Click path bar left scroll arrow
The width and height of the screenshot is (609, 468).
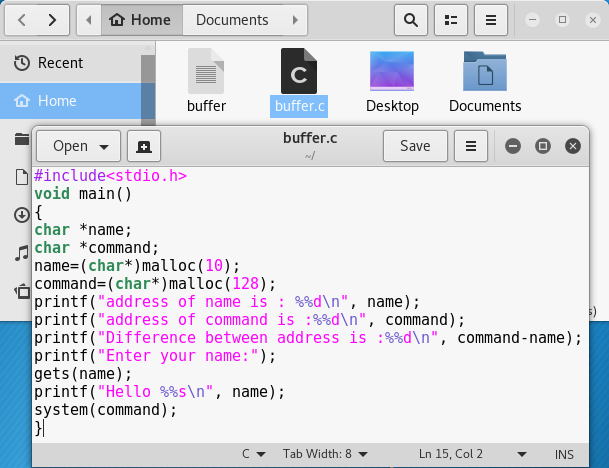(89, 20)
